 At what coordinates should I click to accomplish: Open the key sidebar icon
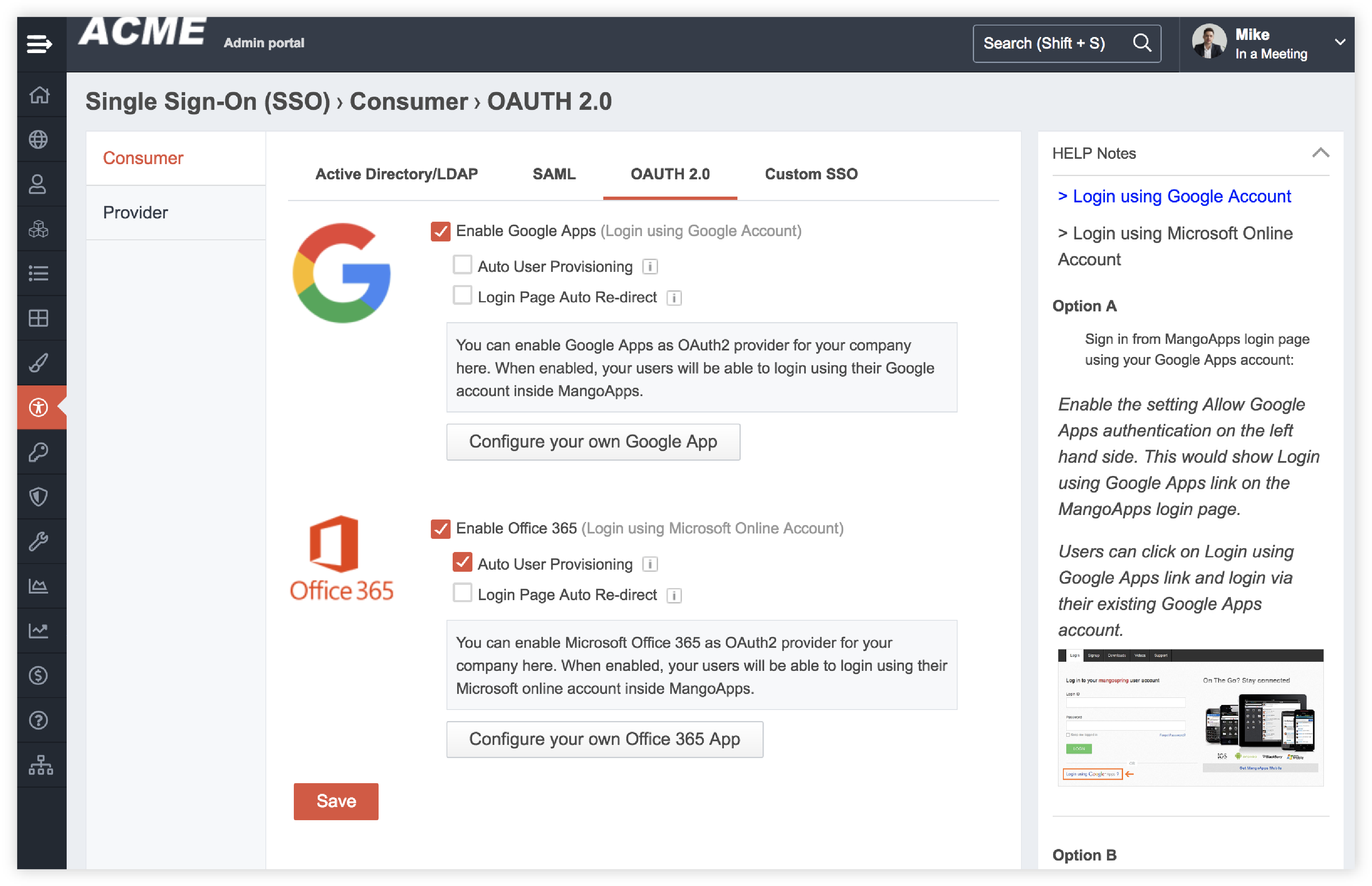tap(39, 452)
